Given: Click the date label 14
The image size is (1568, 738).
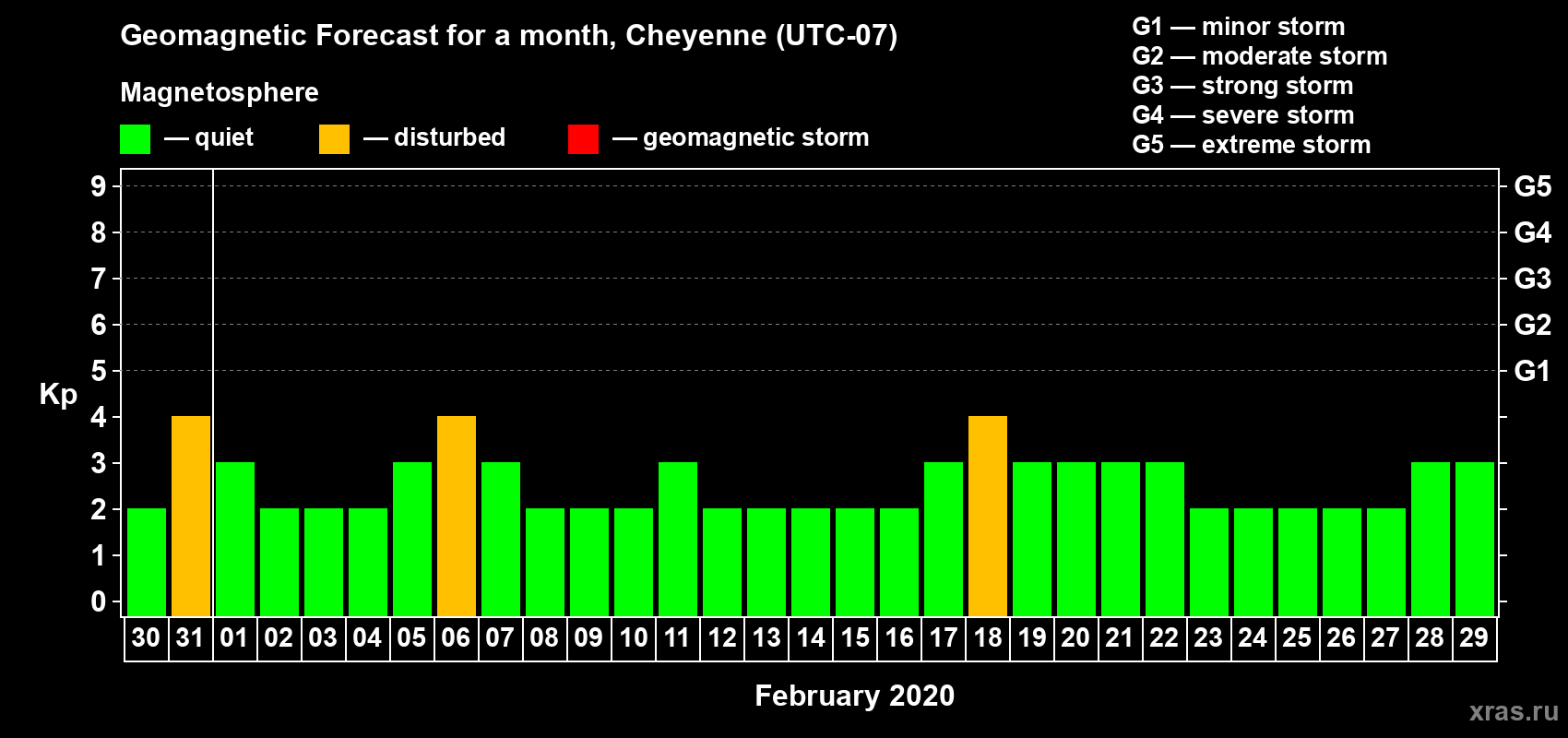Looking at the screenshot, I should [811, 637].
